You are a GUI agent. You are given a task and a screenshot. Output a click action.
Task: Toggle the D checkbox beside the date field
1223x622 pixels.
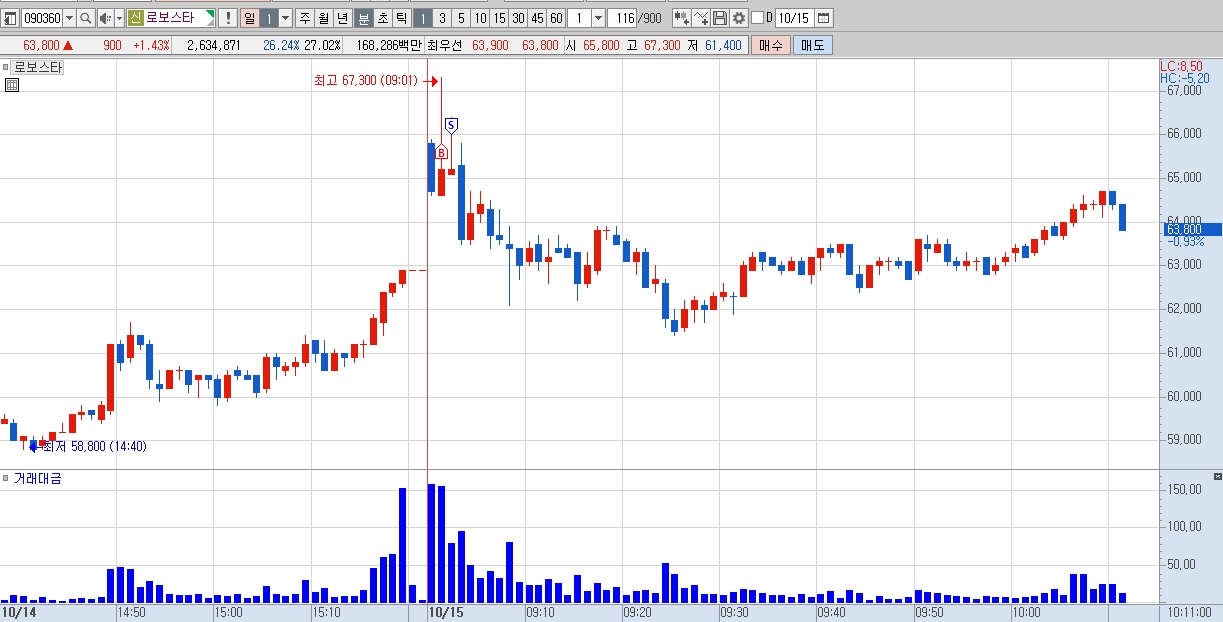click(757, 18)
